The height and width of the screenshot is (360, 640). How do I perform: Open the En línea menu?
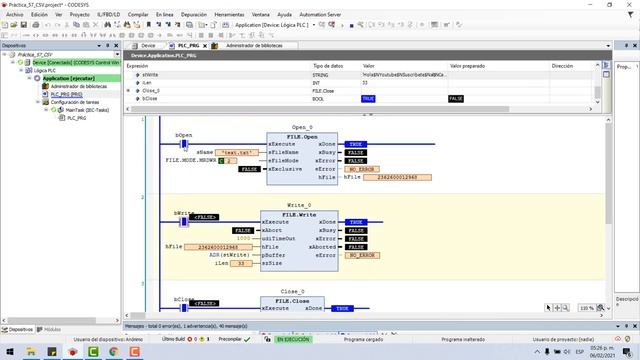(164, 14)
